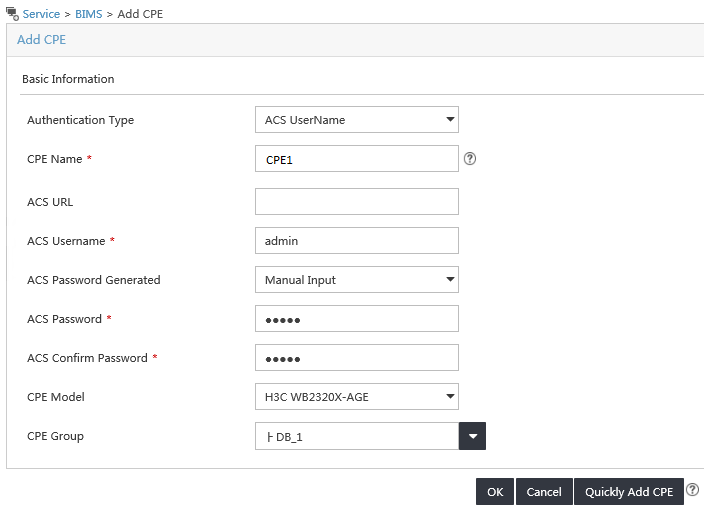Image resolution: width=704 pixels, height=512 pixels.
Task: Click the CPE Group field showing DB_1
Action: pyautogui.click(x=357, y=436)
